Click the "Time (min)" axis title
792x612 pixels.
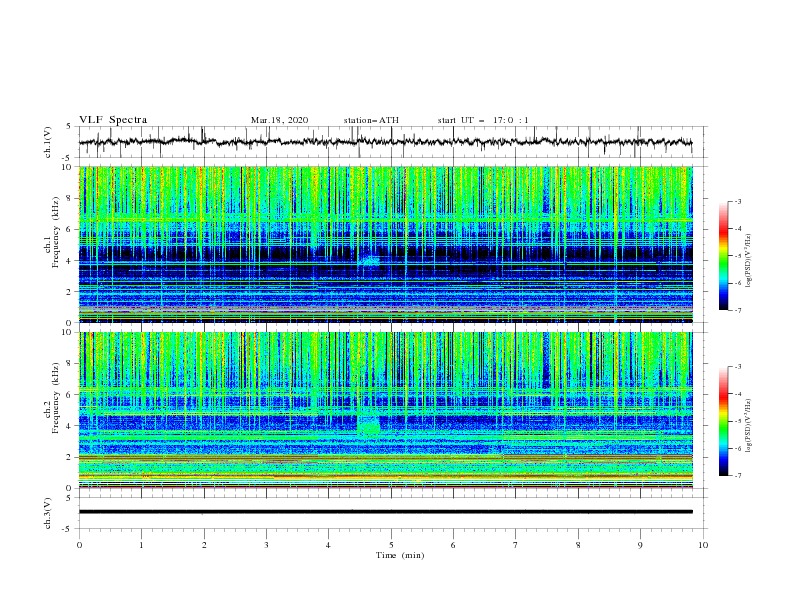pos(400,555)
